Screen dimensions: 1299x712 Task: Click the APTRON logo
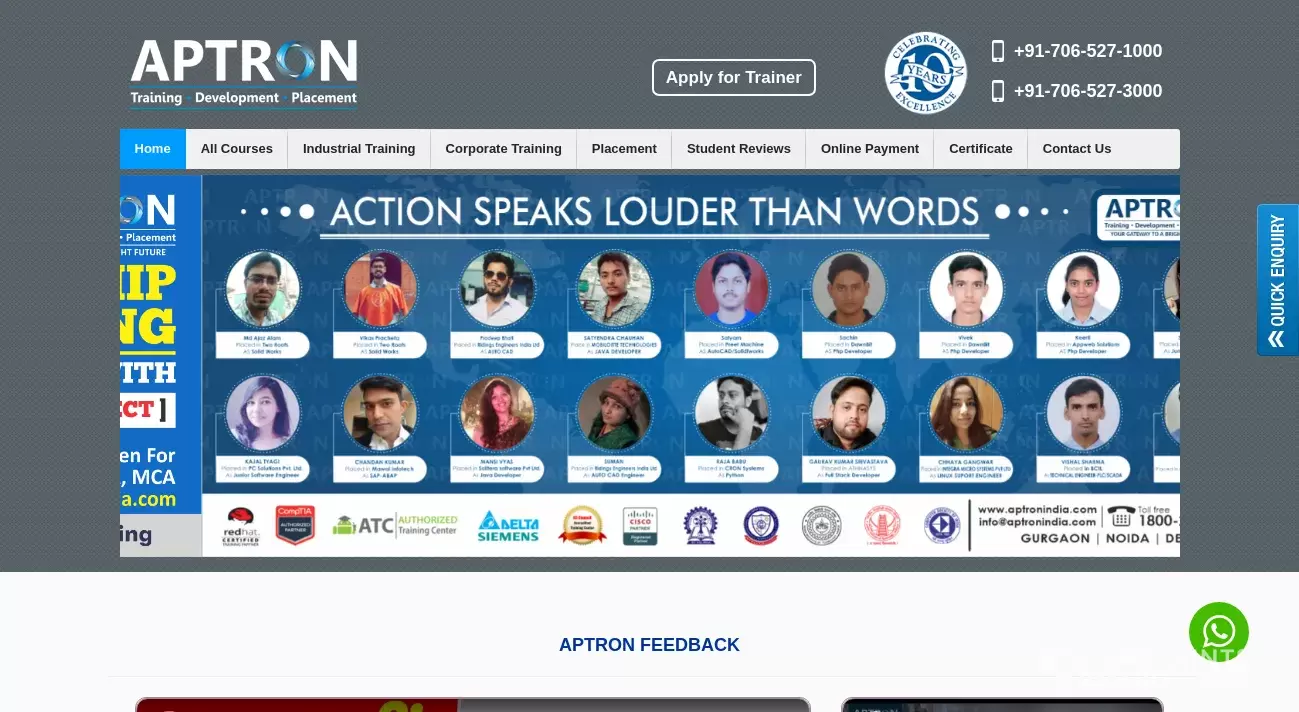(x=244, y=73)
